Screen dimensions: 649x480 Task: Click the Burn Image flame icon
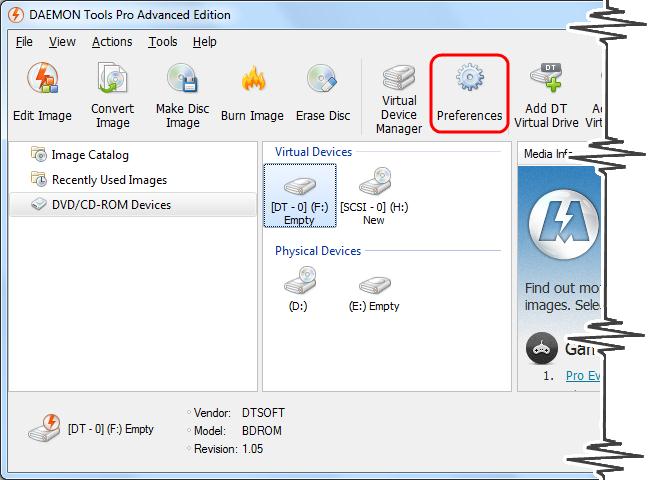point(253,79)
